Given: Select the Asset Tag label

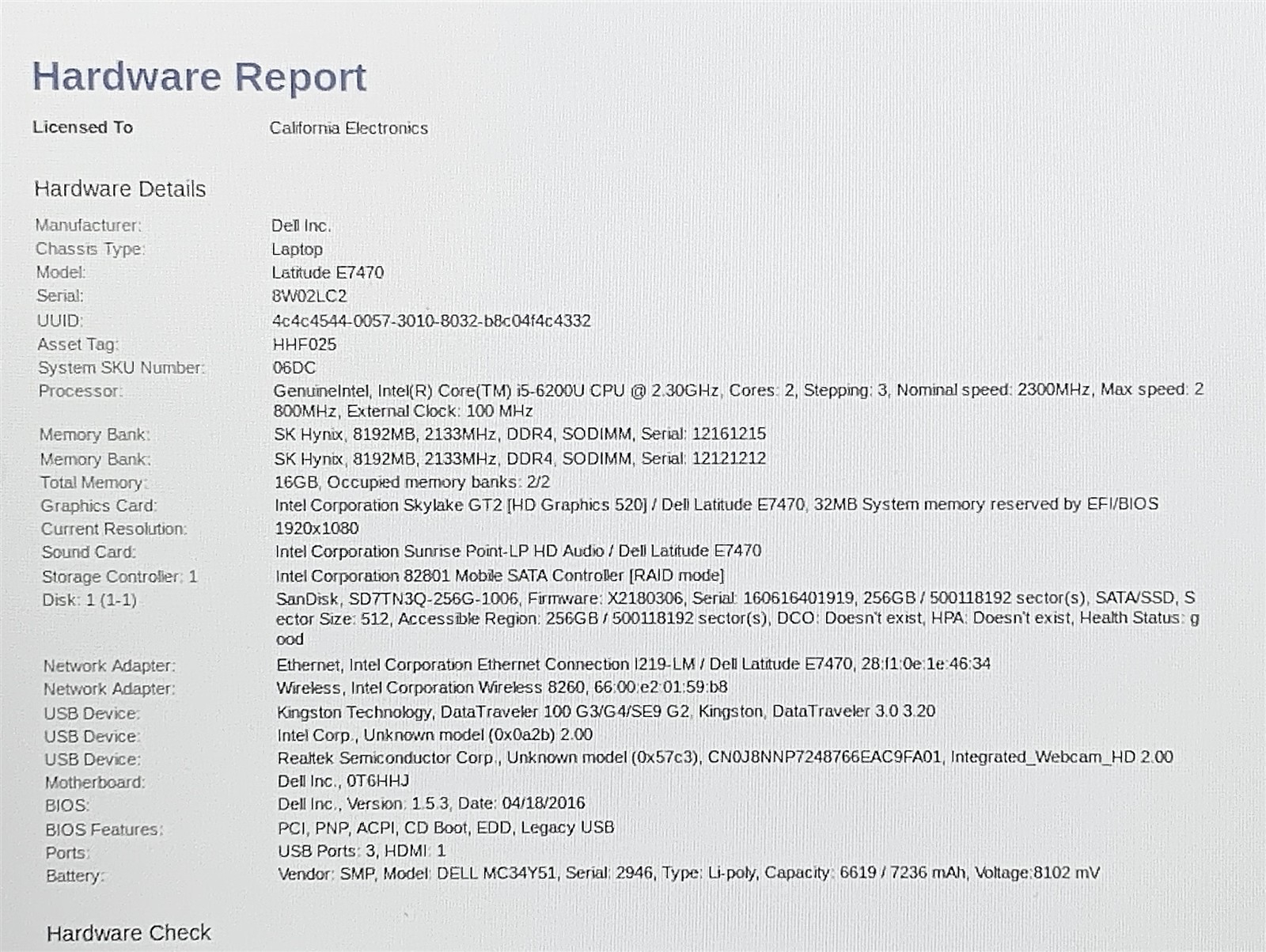Looking at the screenshot, I should click(x=78, y=344).
